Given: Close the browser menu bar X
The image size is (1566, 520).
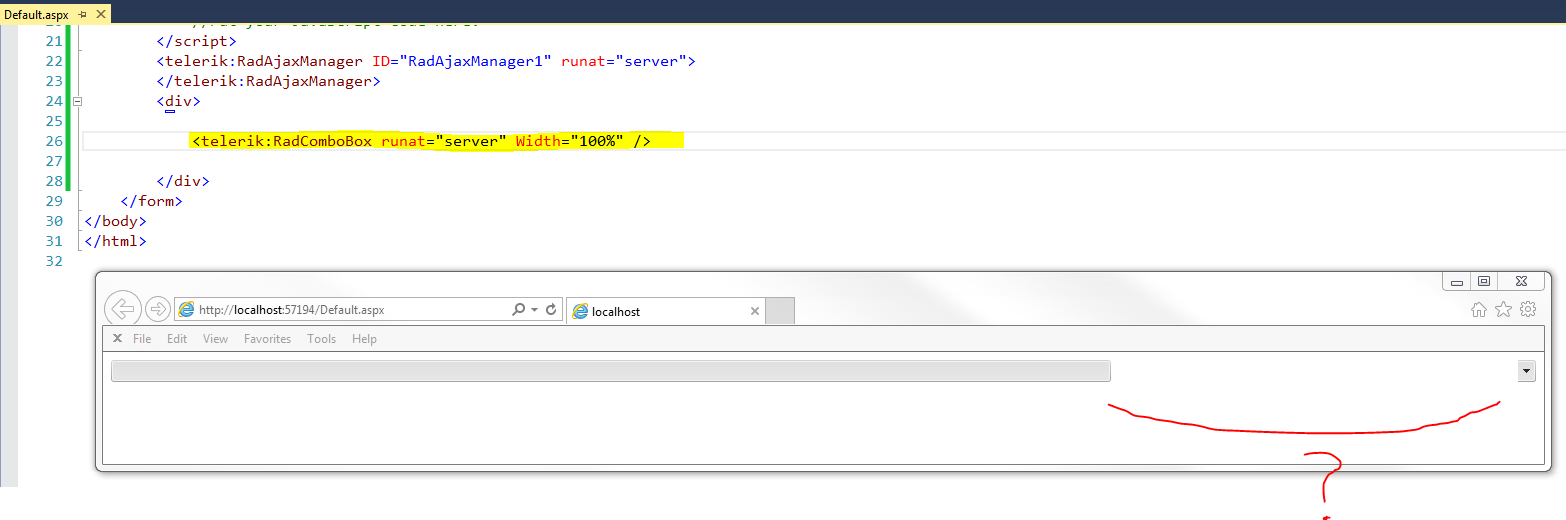Looking at the screenshot, I should (x=117, y=339).
